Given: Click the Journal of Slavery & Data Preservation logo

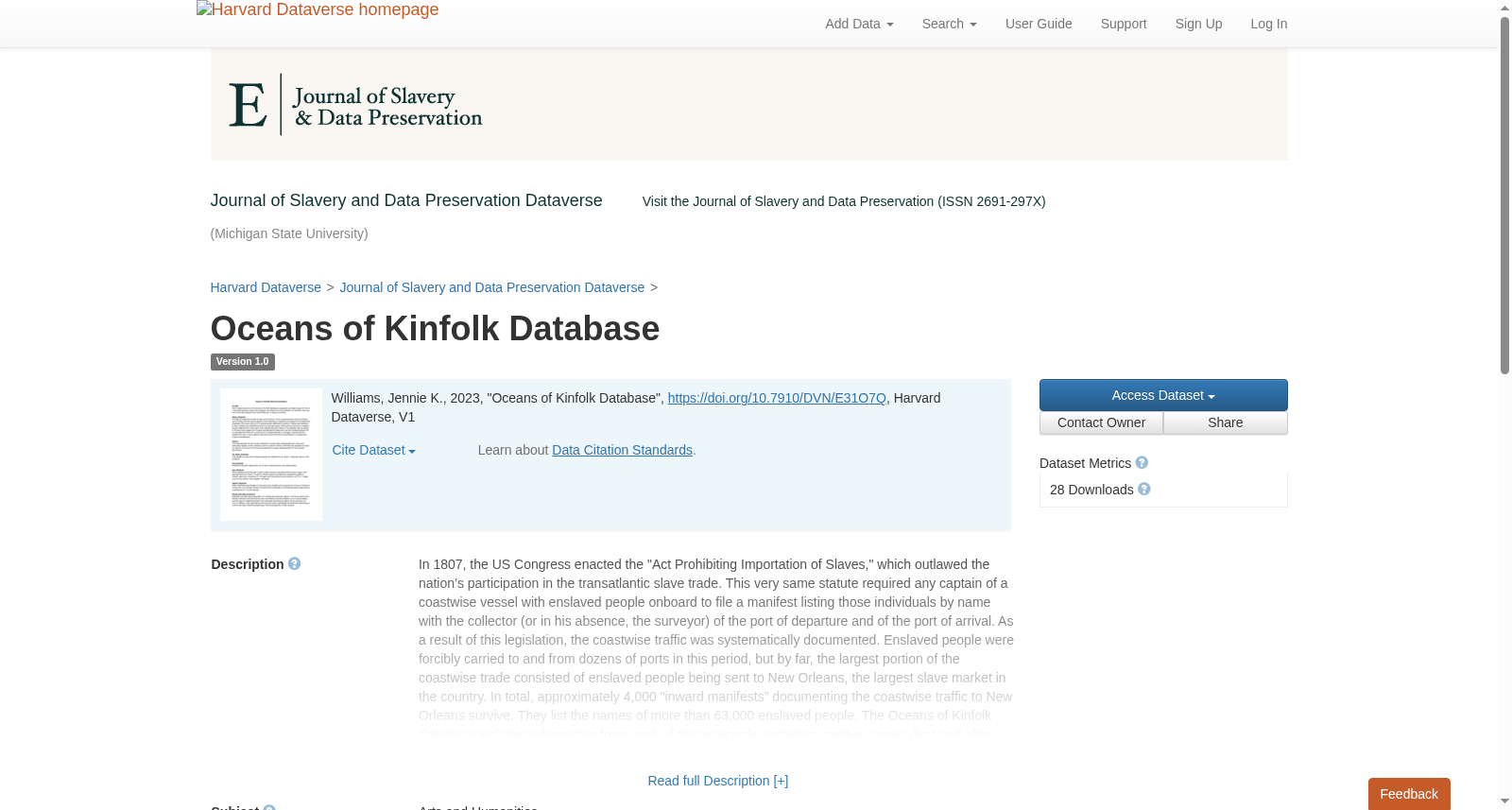Looking at the screenshot, I should 355,105.
